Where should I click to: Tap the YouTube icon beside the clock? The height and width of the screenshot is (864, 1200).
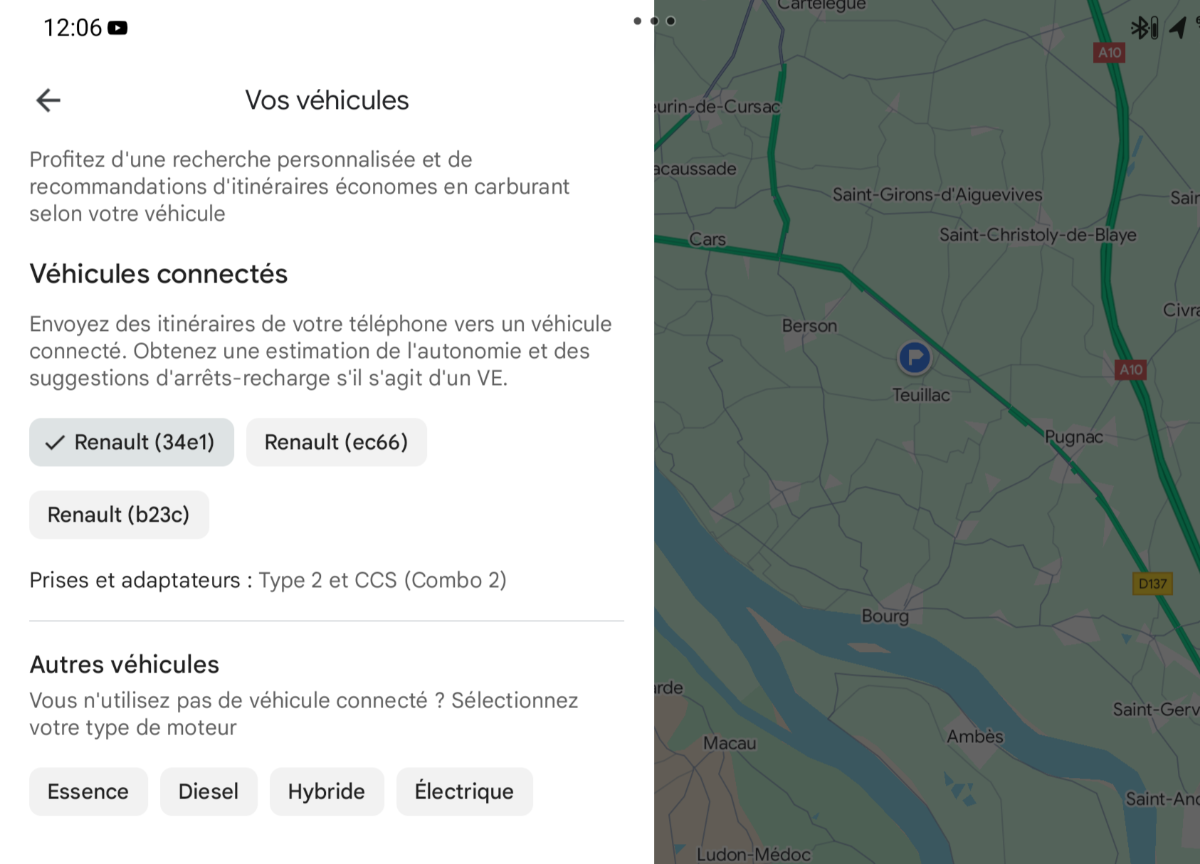click(118, 28)
